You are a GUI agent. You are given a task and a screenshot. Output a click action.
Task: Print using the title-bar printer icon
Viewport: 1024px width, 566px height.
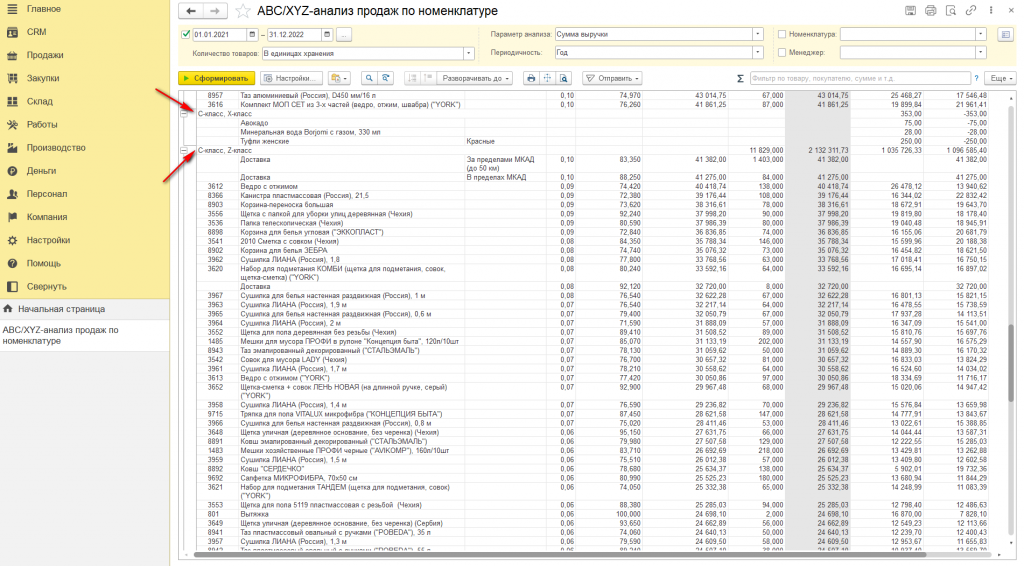[x=931, y=10]
